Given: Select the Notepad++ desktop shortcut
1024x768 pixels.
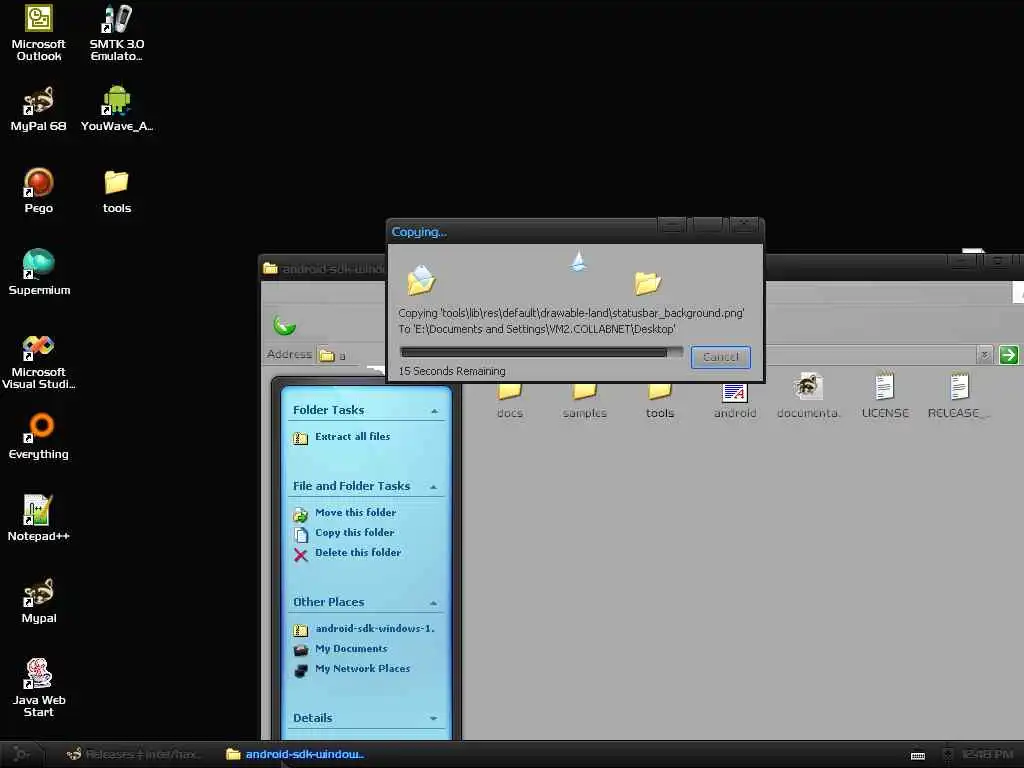Looking at the screenshot, I should tap(39, 519).
